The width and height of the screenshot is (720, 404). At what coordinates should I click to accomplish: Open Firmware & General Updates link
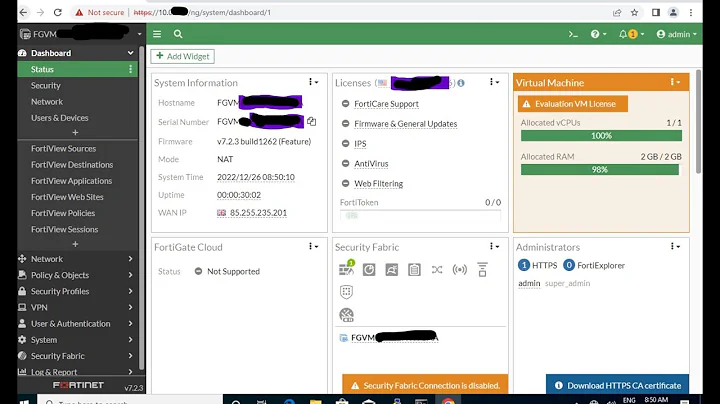405,124
